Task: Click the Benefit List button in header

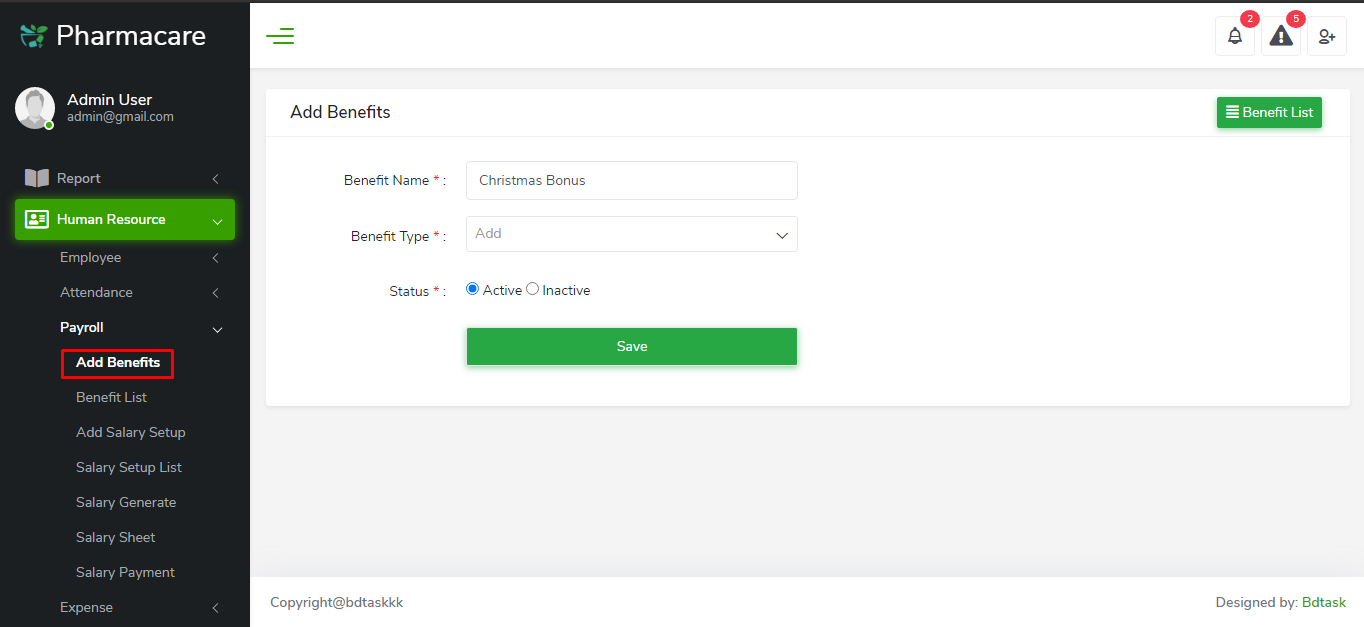Action: [x=1269, y=113]
